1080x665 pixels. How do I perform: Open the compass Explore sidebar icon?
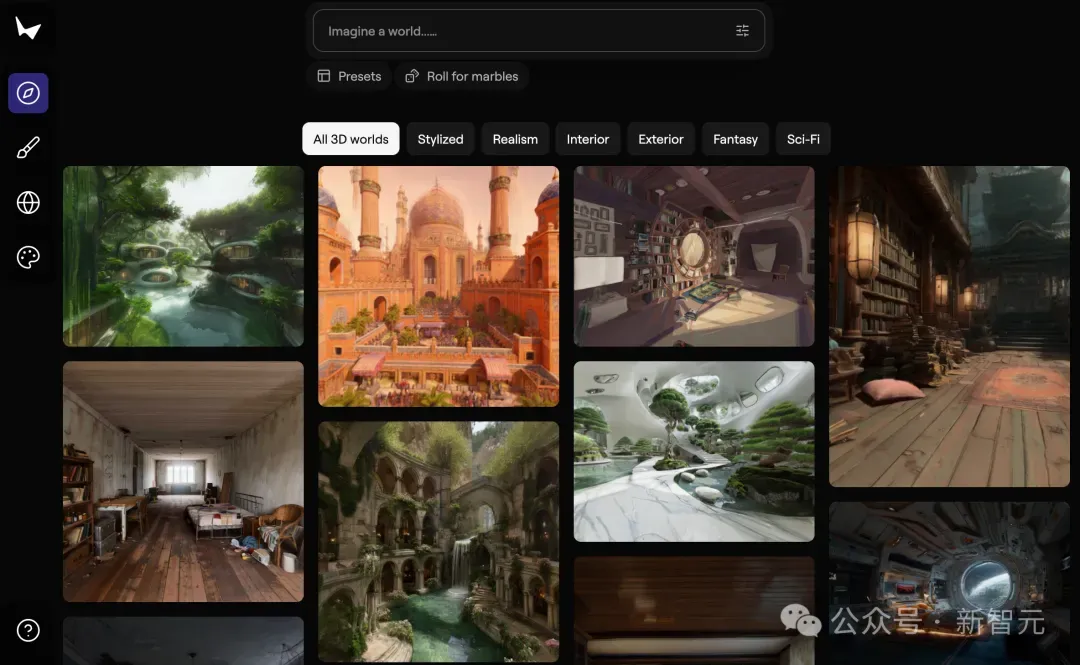pyautogui.click(x=28, y=93)
